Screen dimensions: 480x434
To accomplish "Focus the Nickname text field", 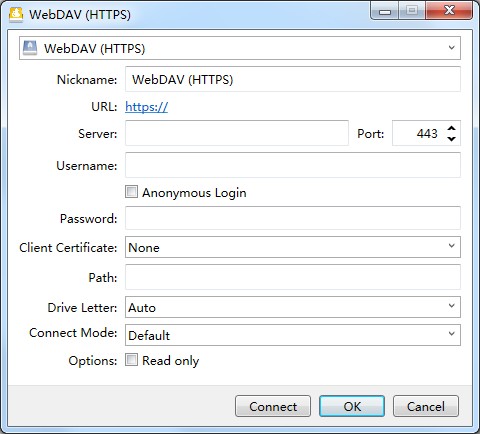I will pos(293,79).
